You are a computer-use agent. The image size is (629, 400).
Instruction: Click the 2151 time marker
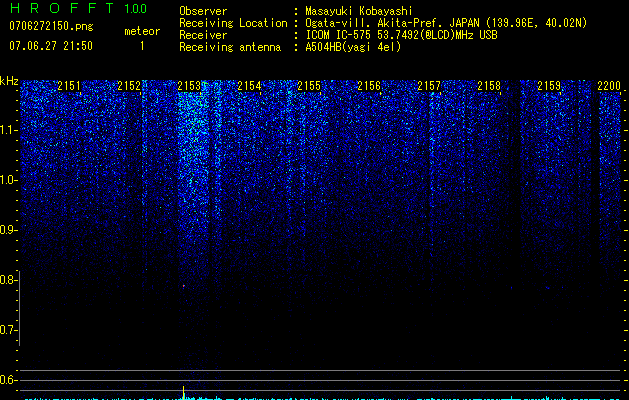(x=69, y=86)
